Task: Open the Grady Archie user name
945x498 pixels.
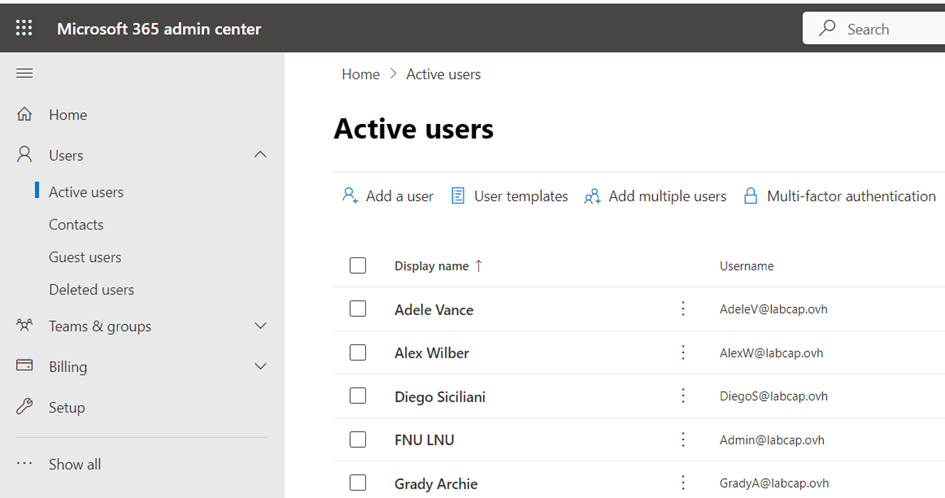Action: point(436,484)
